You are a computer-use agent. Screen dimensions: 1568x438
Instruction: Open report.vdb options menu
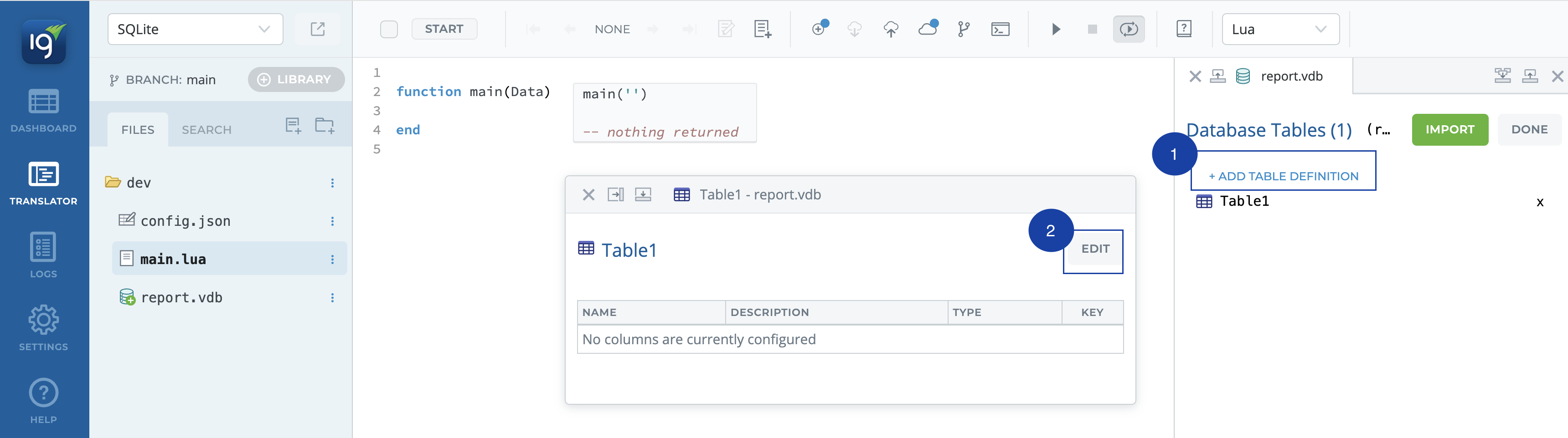click(332, 298)
